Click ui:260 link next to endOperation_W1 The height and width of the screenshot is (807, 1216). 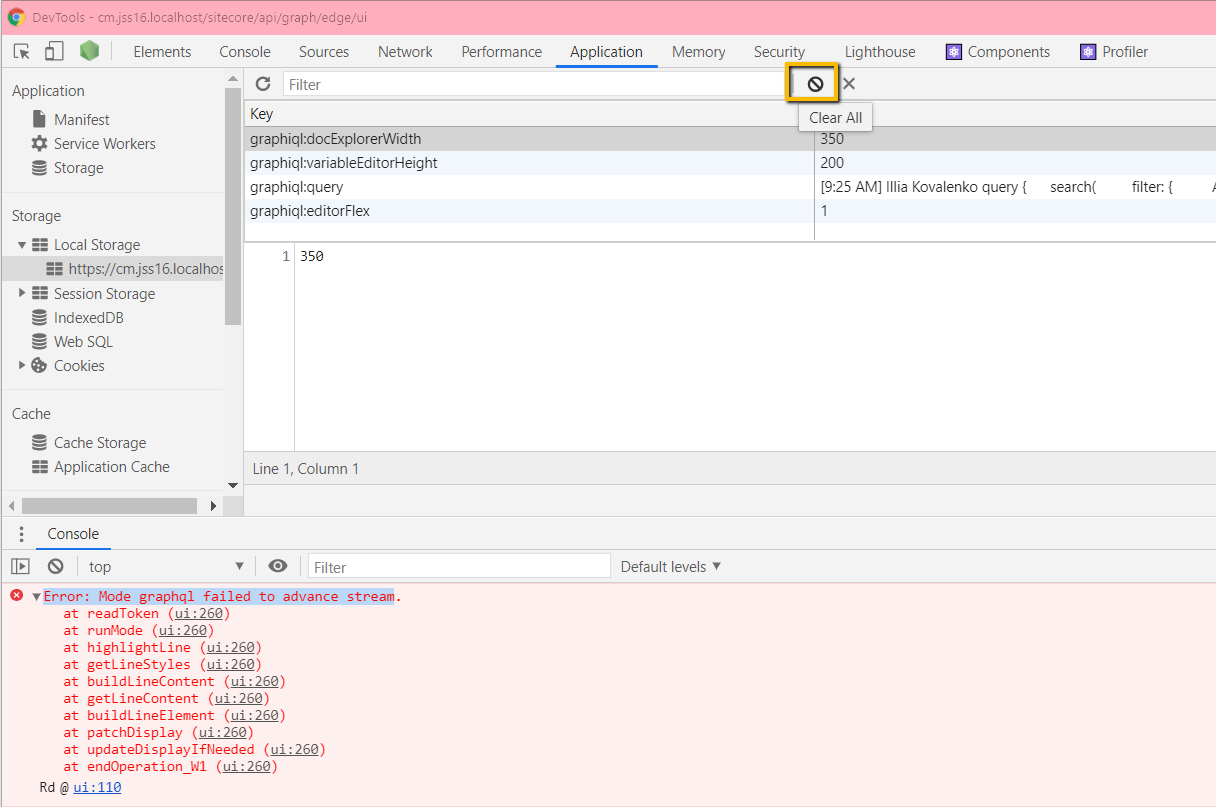click(x=247, y=766)
